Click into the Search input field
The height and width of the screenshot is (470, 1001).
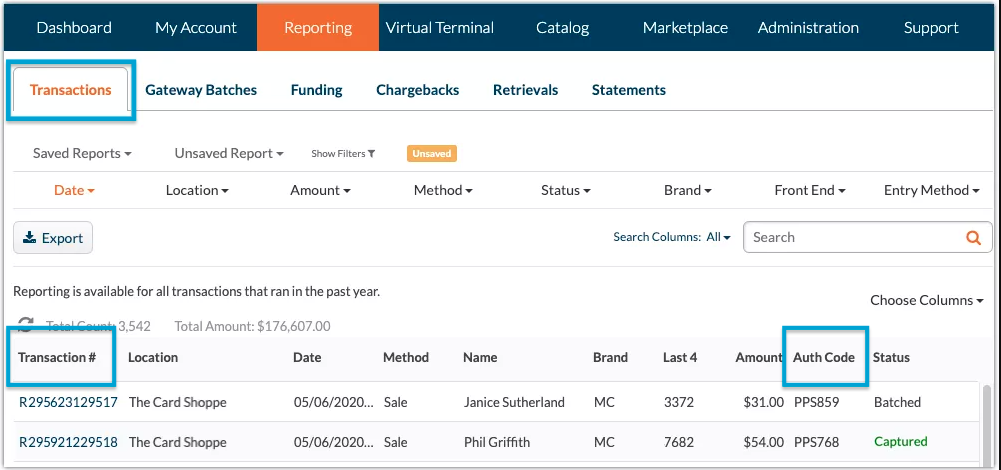[x=855, y=238]
